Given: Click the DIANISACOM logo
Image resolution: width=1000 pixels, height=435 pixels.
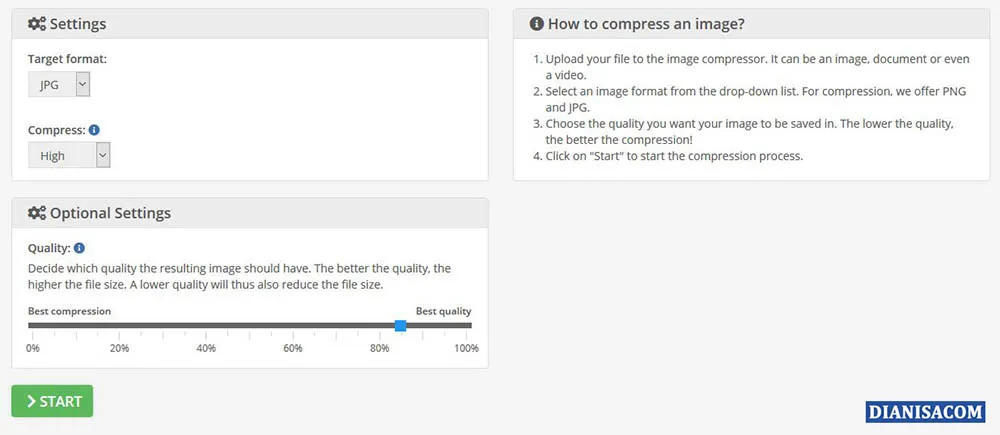Looking at the screenshot, I should 925,411.
